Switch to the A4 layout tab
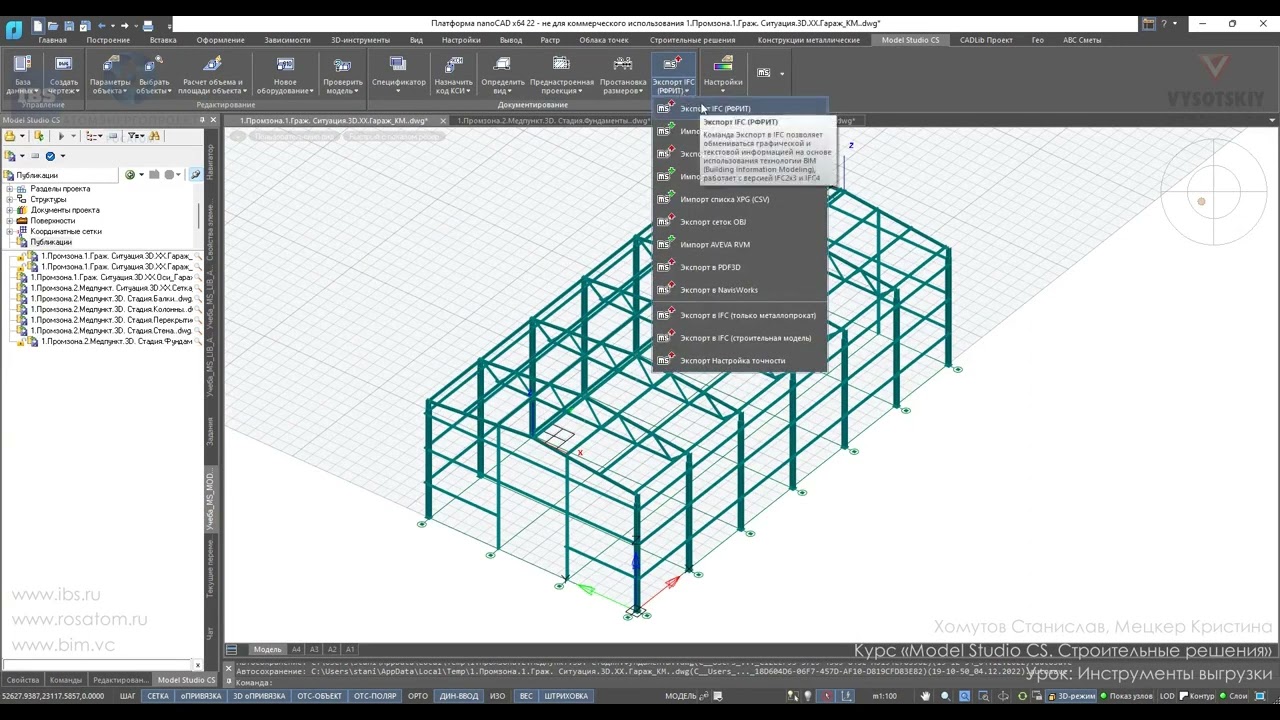The height and width of the screenshot is (720, 1280). (296, 650)
